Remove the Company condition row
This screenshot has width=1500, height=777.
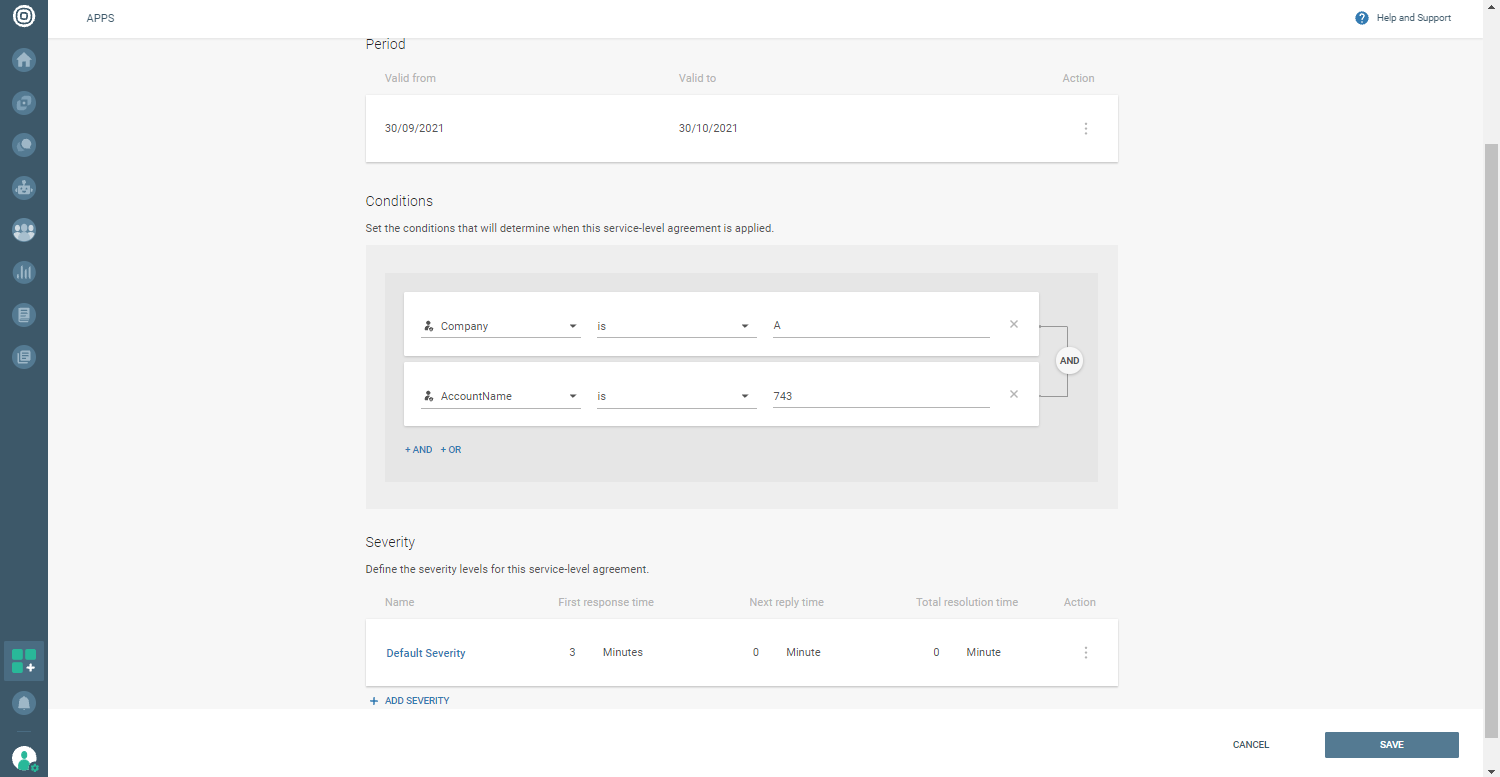(1013, 324)
